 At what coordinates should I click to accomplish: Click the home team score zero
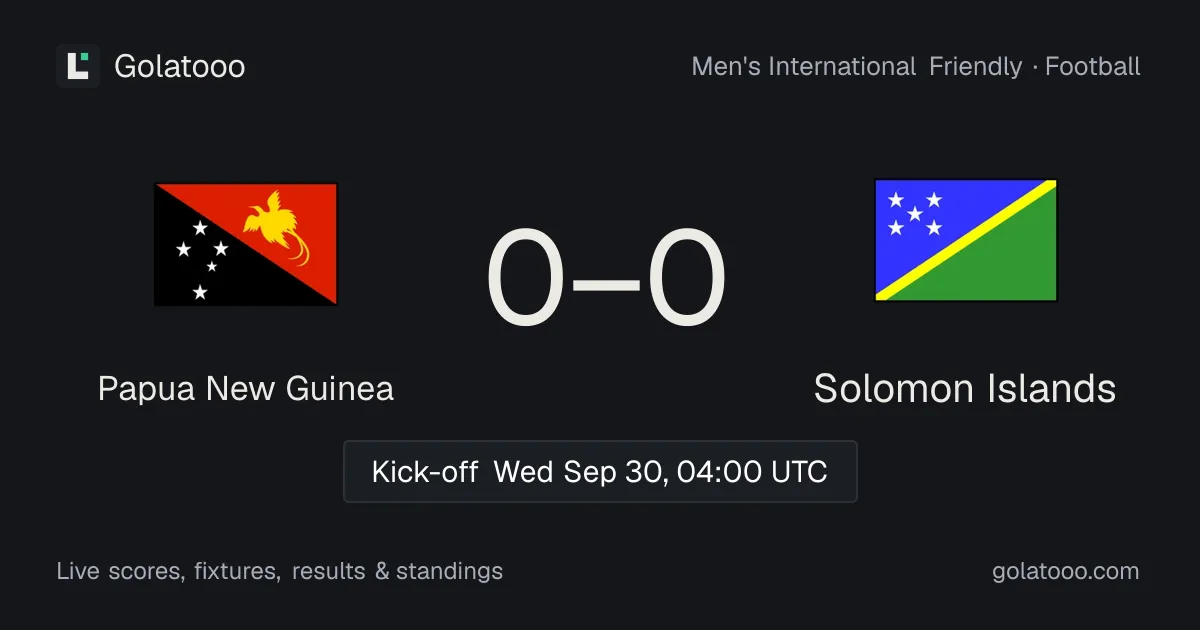527,279
